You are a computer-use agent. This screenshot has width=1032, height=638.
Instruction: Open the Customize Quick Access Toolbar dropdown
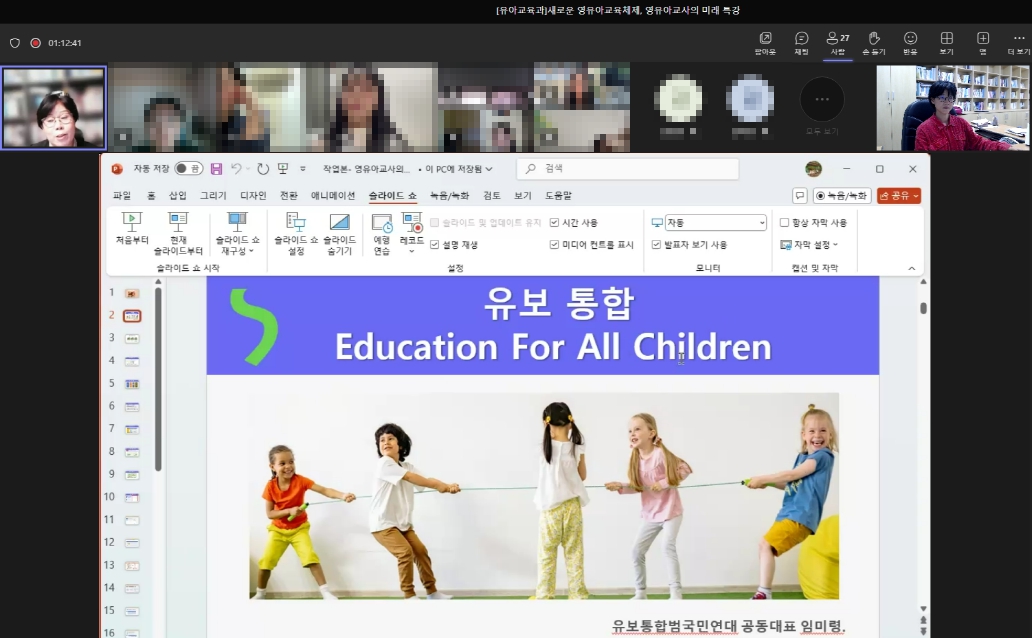click(x=303, y=169)
